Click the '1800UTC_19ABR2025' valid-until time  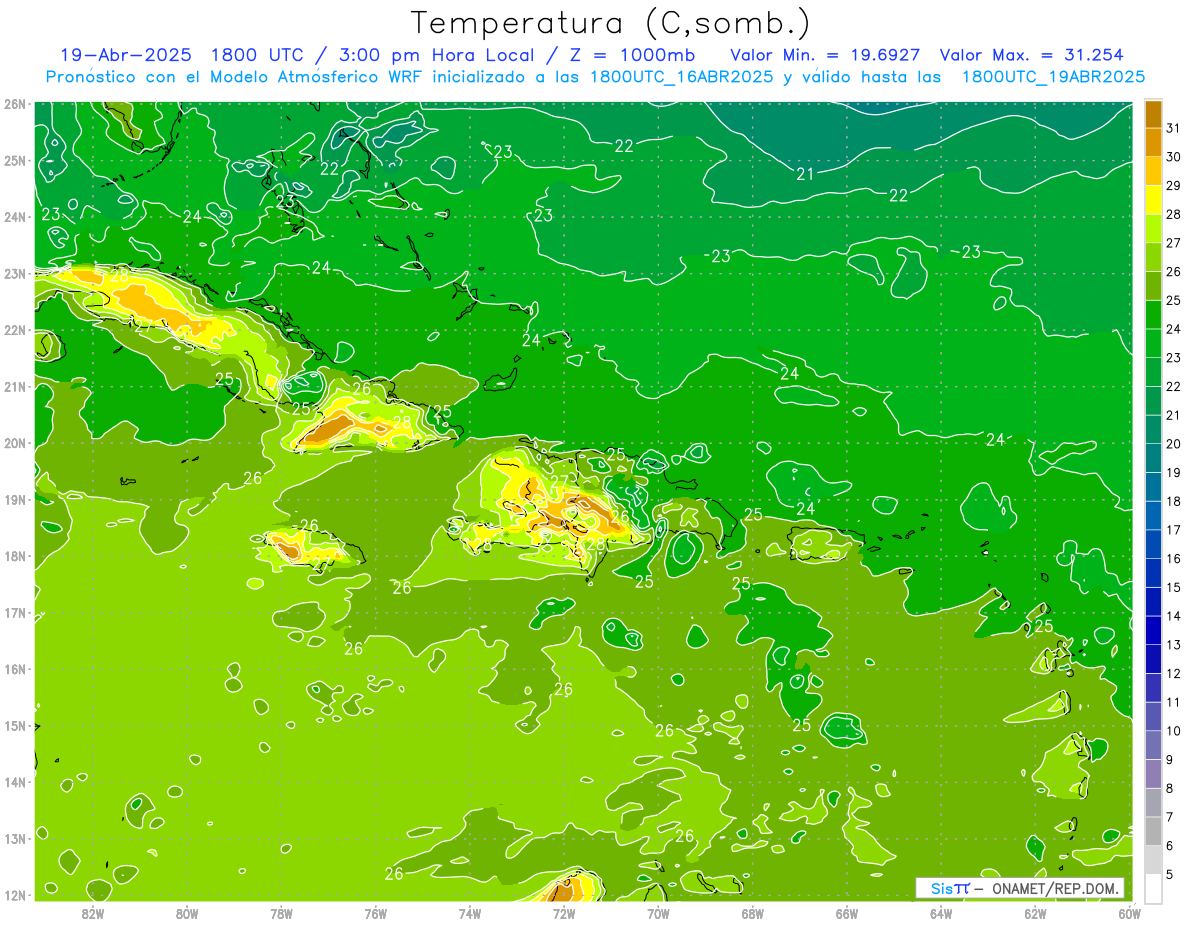(x=1053, y=77)
